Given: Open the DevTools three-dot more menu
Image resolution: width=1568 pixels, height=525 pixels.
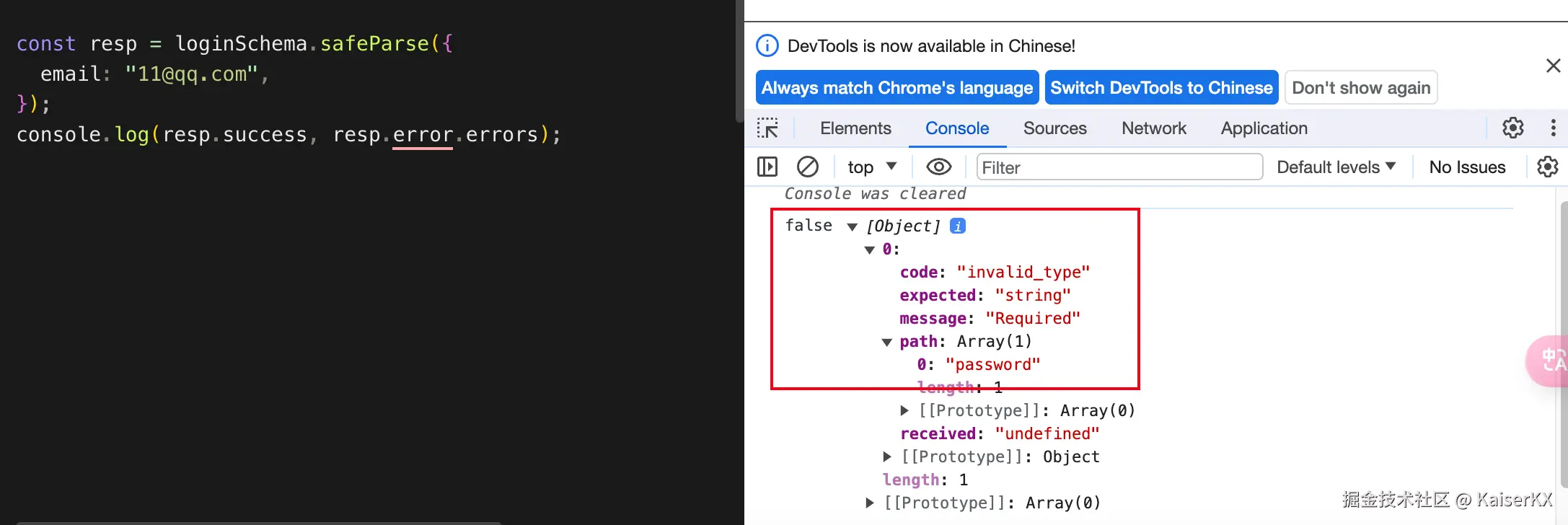Looking at the screenshot, I should pos(1553,128).
